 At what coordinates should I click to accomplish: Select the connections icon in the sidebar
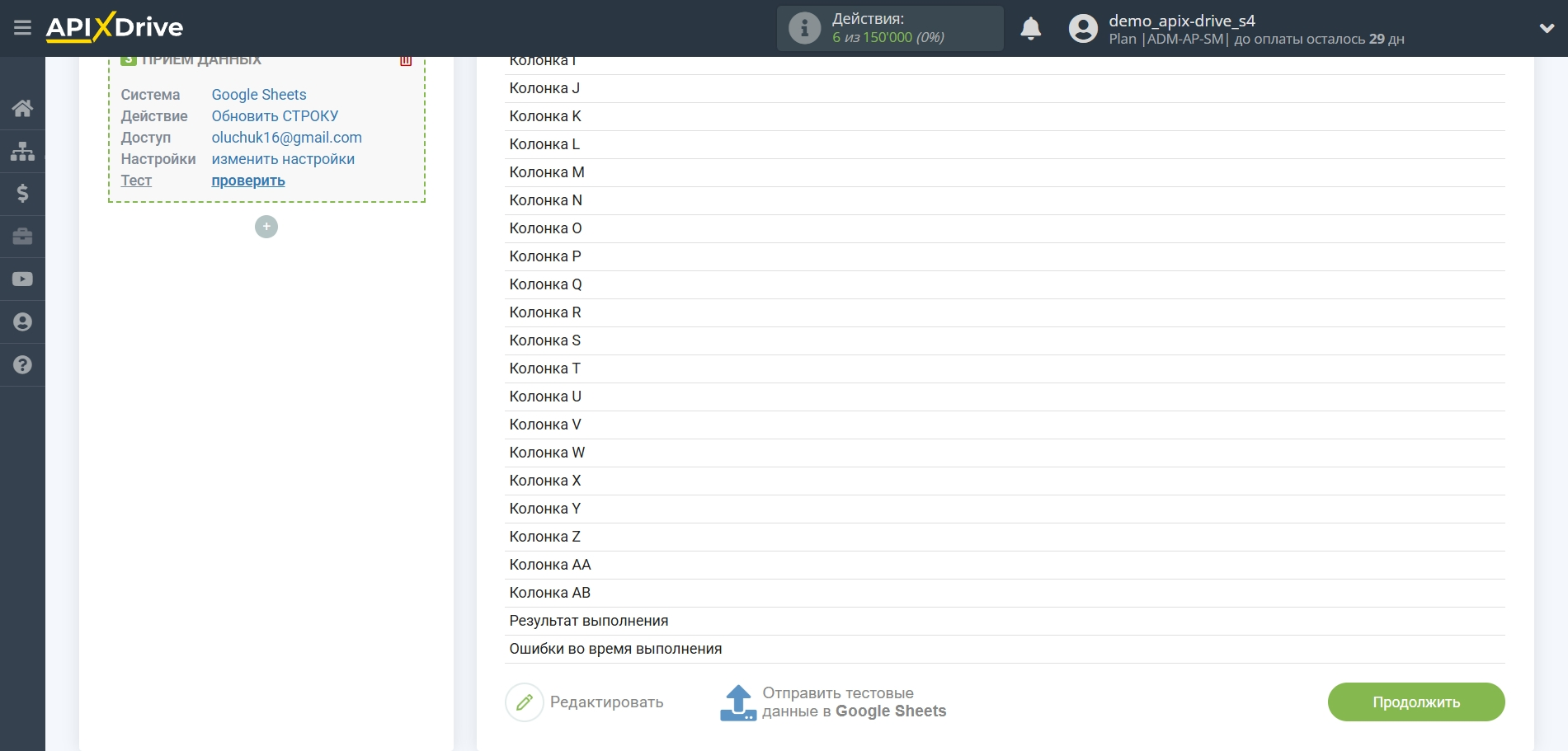tap(22, 151)
